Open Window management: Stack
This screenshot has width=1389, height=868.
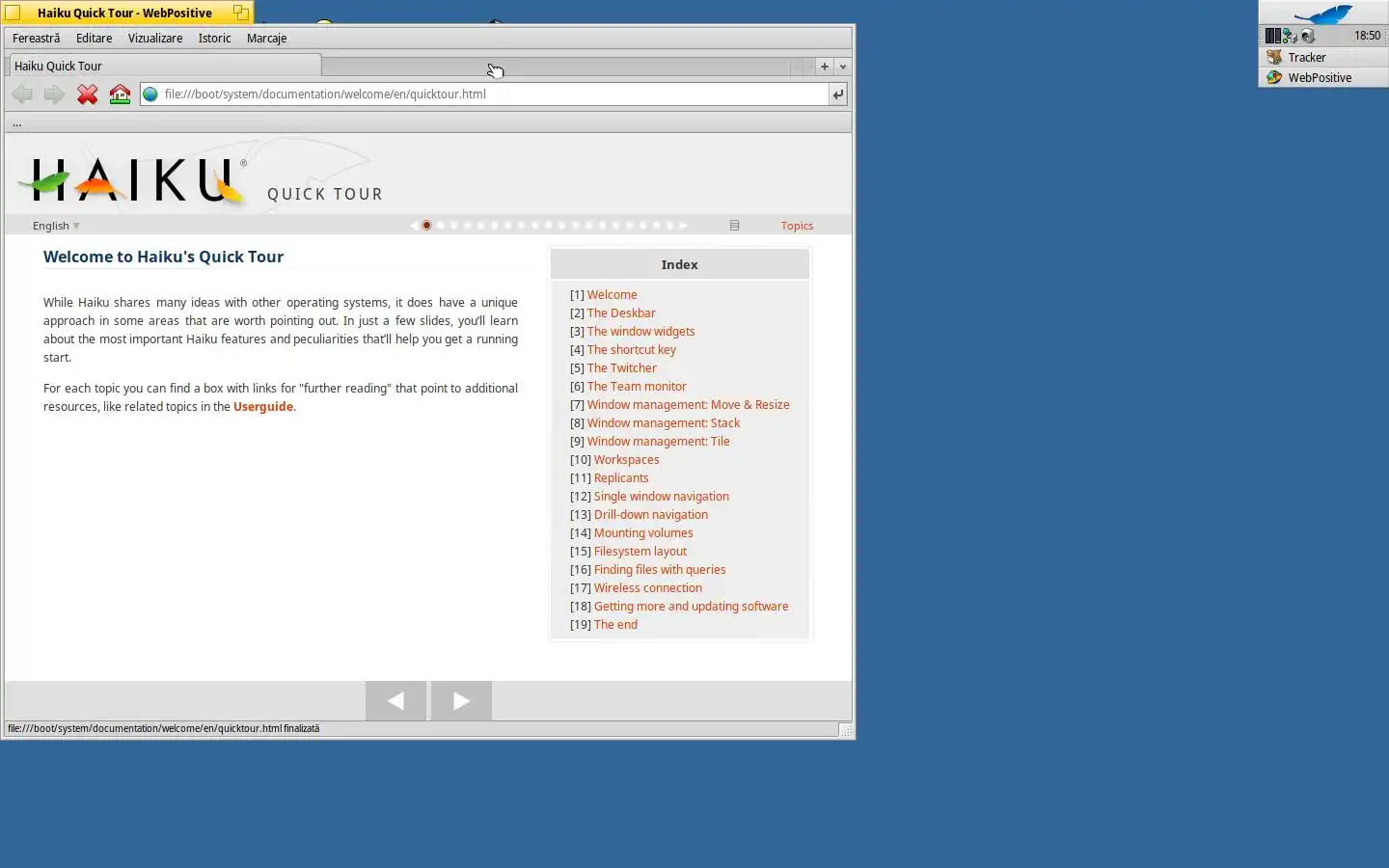pyautogui.click(x=664, y=423)
